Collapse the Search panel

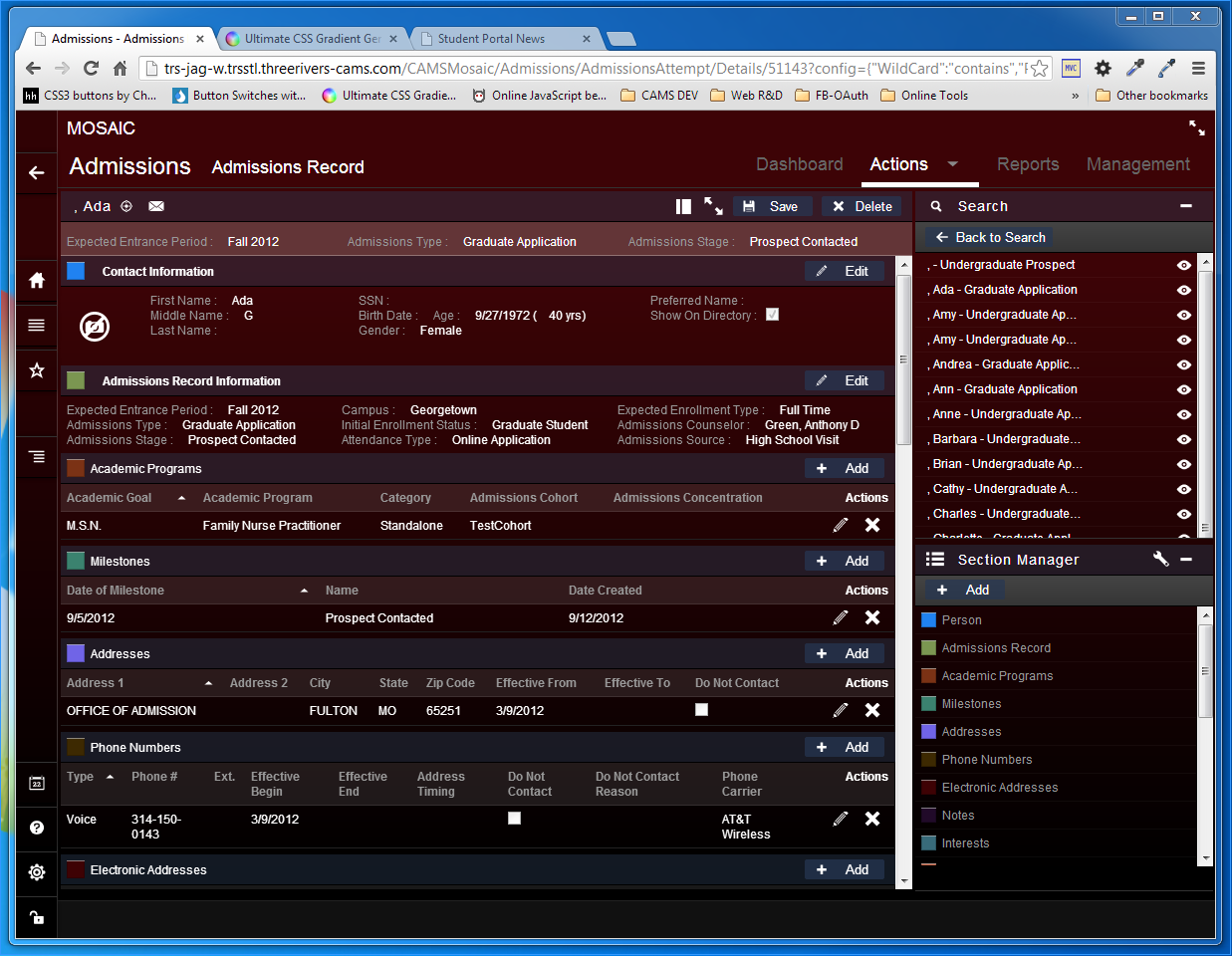(1185, 206)
